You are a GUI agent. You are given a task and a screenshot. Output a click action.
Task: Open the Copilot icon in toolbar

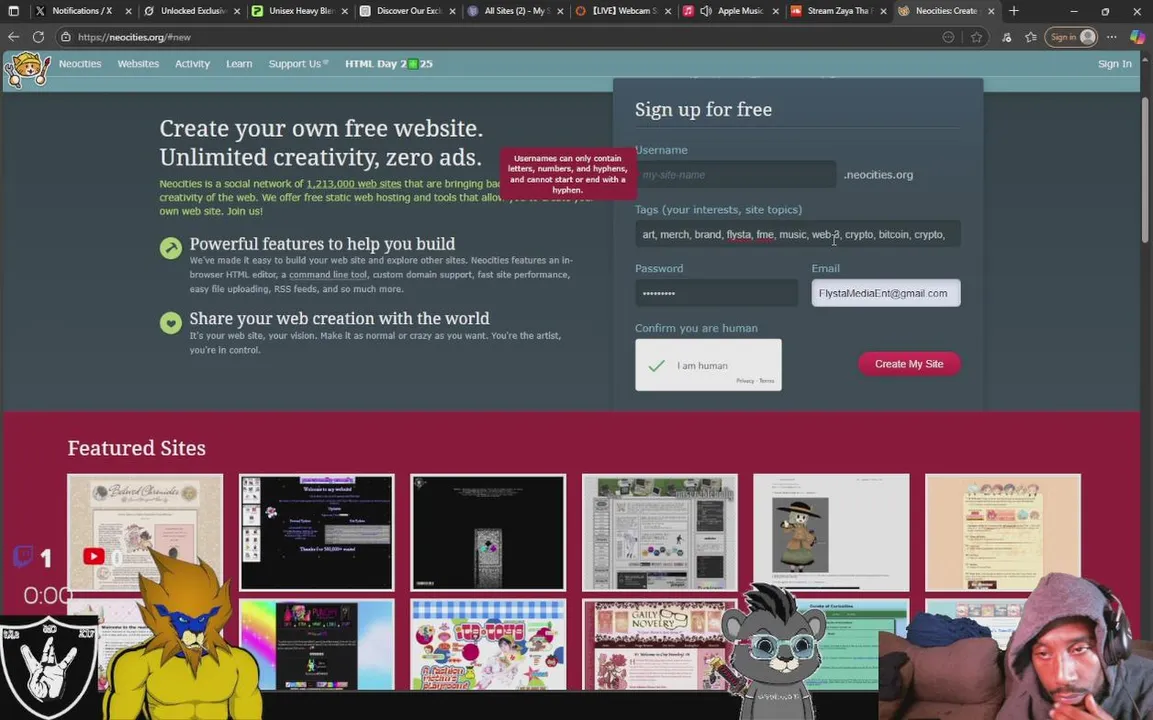pyautogui.click(x=1137, y=37)
